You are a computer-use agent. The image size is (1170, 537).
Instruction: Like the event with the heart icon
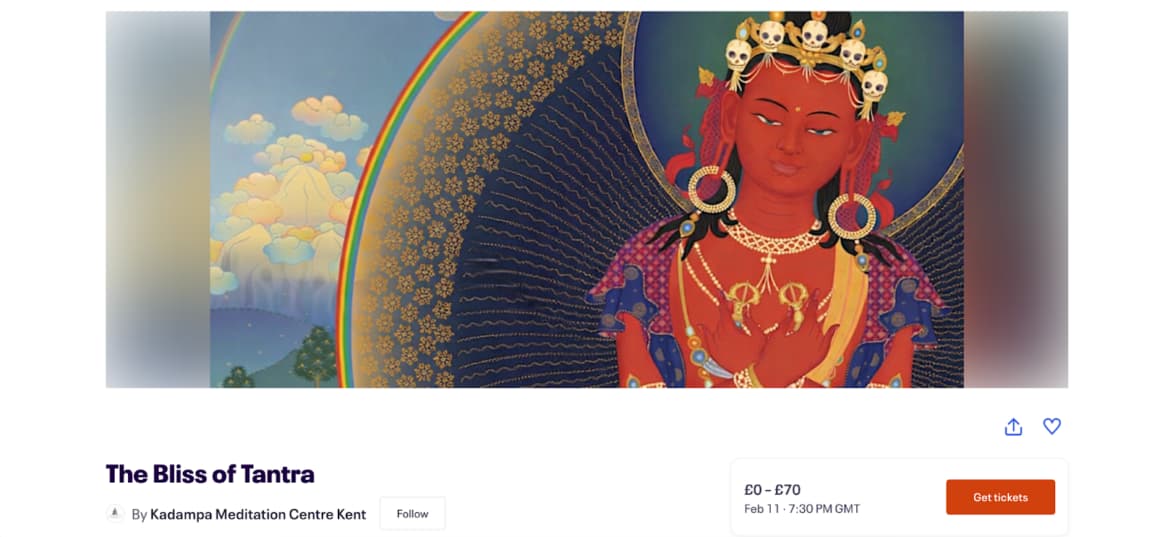pos(1051,427)
